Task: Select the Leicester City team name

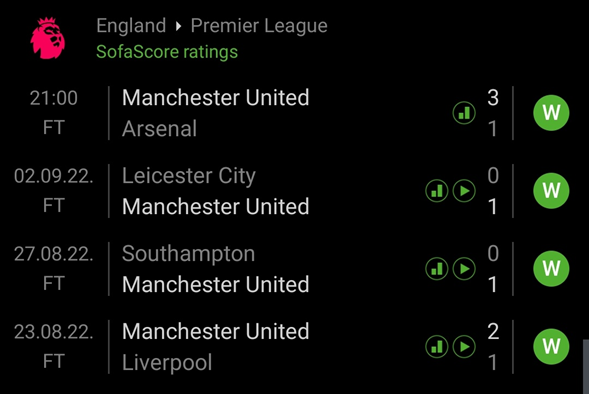Action: click(189, 176)
